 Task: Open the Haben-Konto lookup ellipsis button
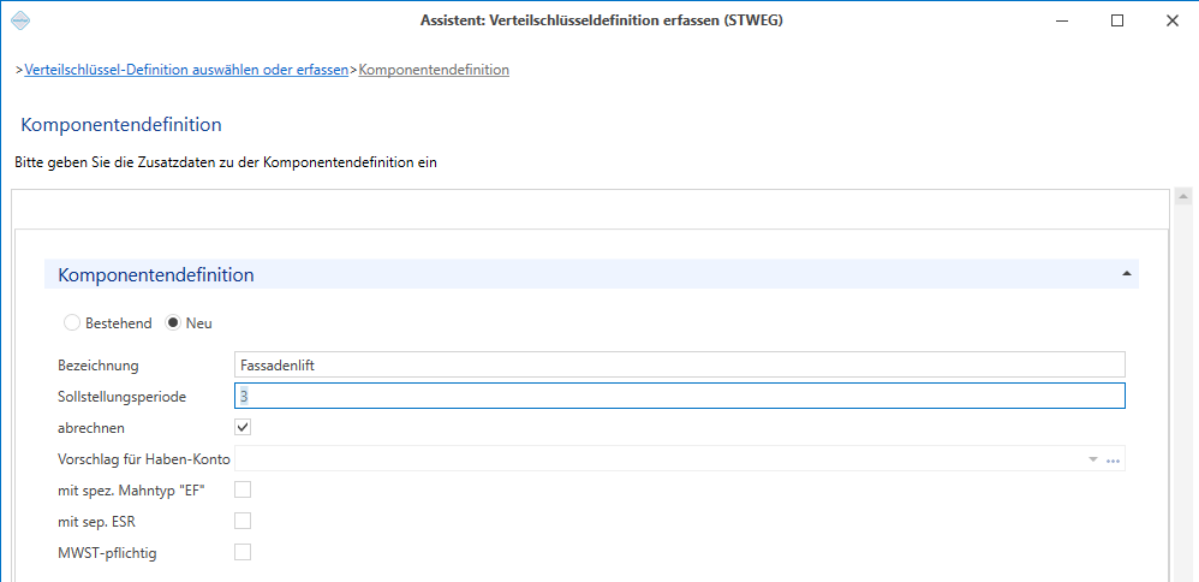tap(1113, 460)
